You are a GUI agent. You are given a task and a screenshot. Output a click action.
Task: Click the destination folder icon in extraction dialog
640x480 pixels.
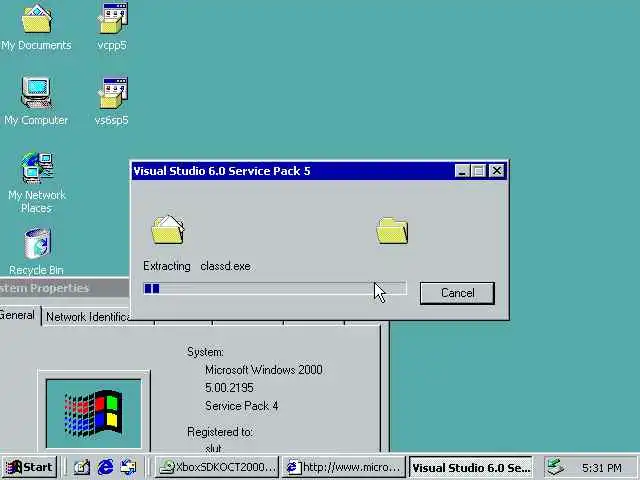[x=392, y=231]
